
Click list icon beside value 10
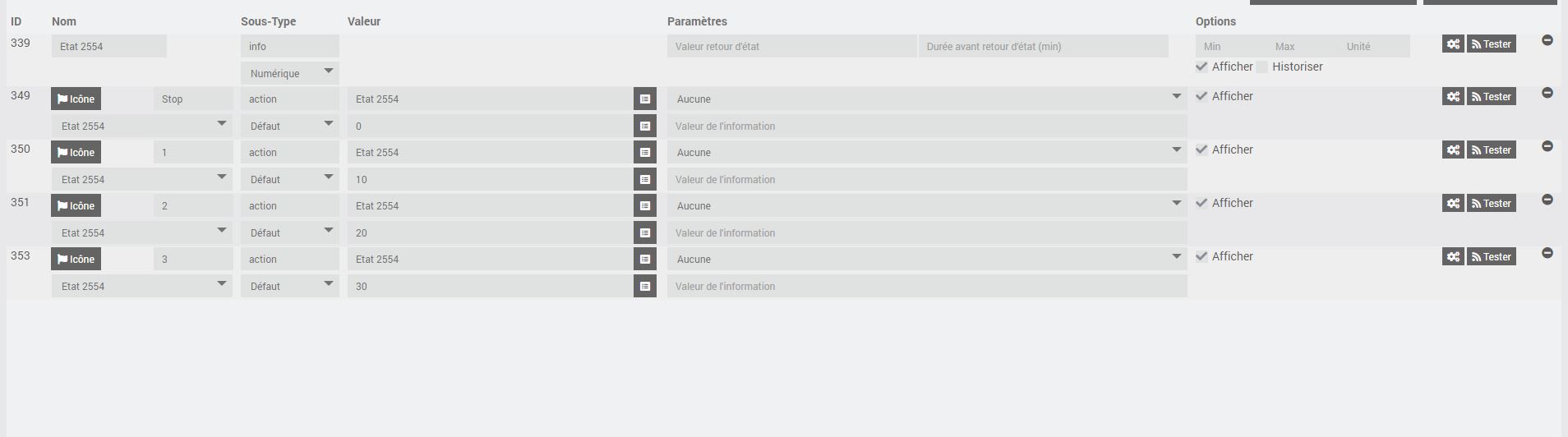point(645,180)
